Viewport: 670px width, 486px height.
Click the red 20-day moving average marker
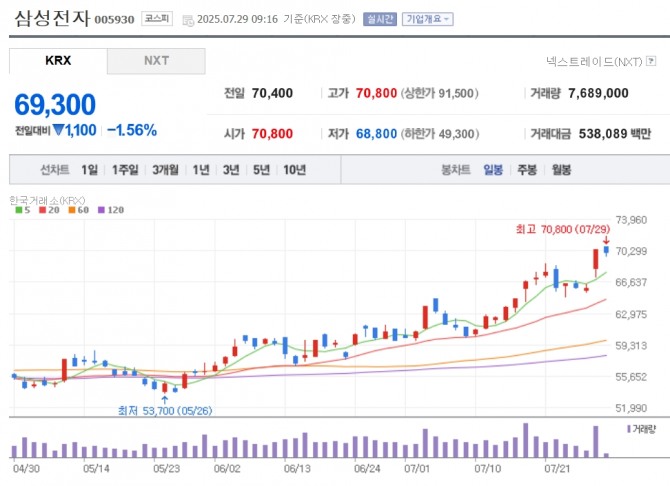pyautogui.click(x=42, y=210)
